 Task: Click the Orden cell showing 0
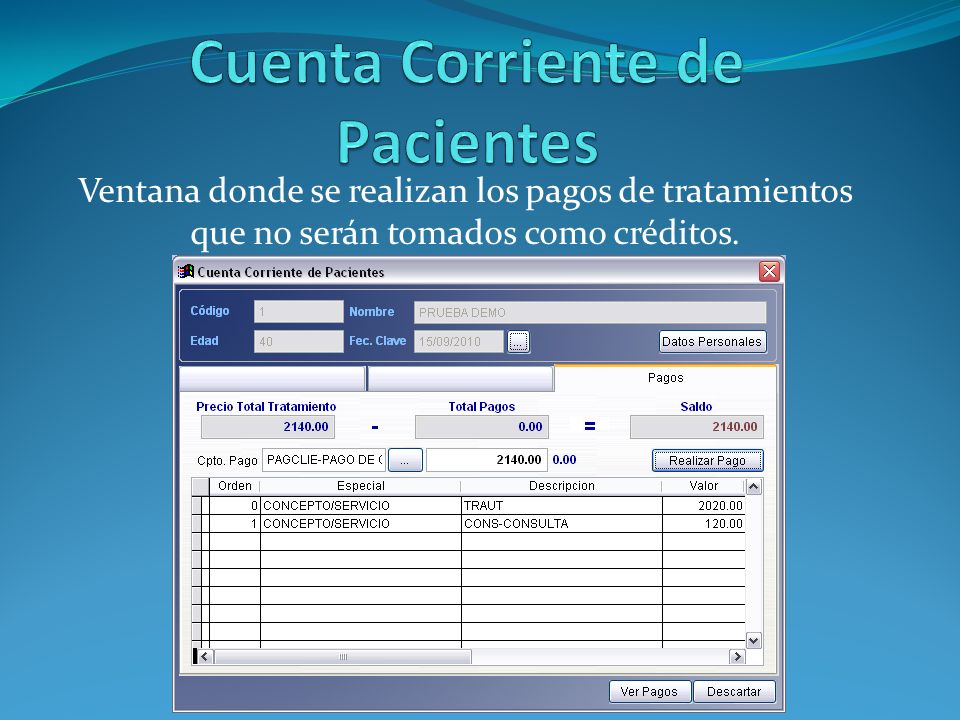coord(235,506)
